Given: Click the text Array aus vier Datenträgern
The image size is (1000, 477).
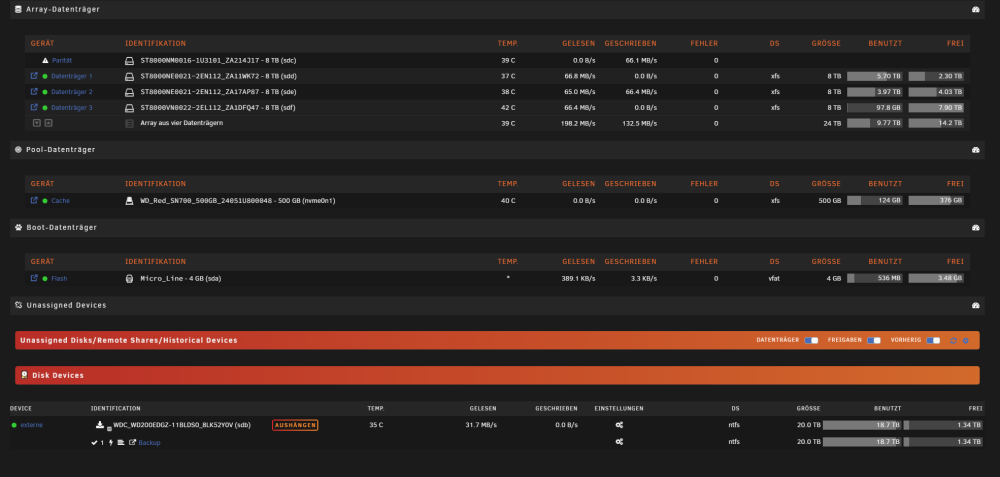Looking at the screenshot, I should (x=182, y=122).
